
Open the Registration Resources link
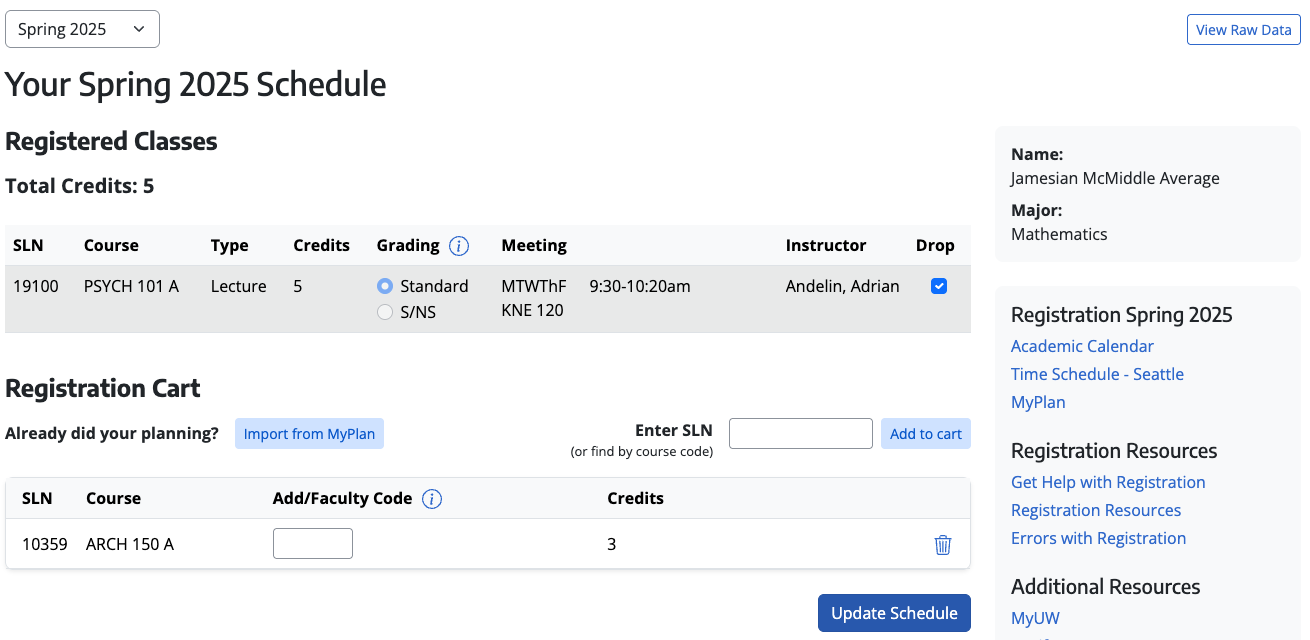pos(1096,510)
